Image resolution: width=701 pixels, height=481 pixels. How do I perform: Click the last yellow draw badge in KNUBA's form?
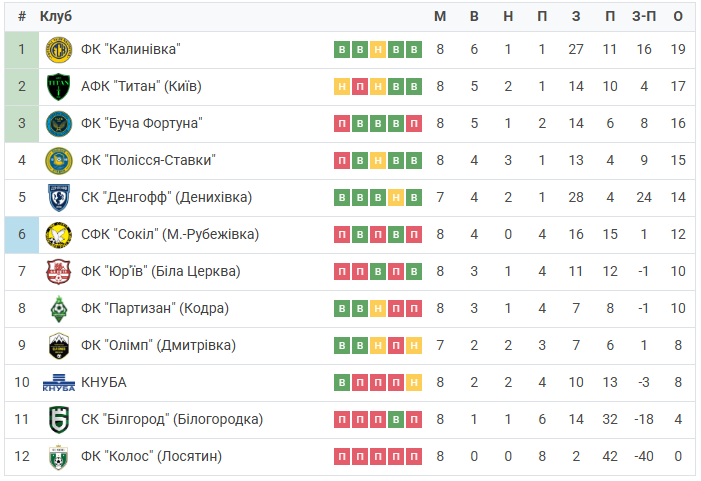[x=414, y=383]
